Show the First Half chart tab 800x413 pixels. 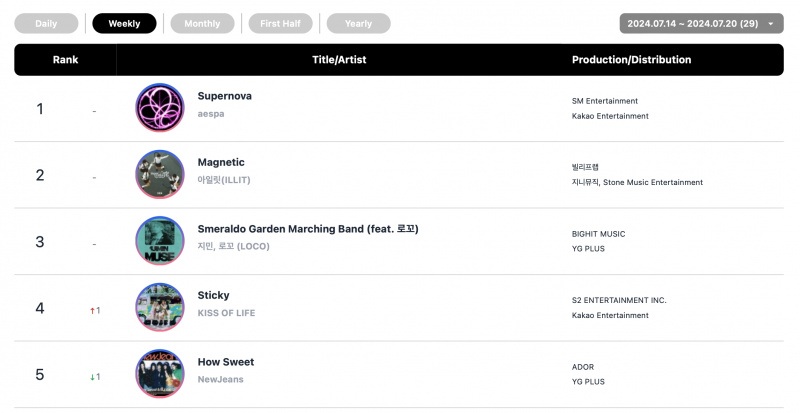(x=280, y=23)
